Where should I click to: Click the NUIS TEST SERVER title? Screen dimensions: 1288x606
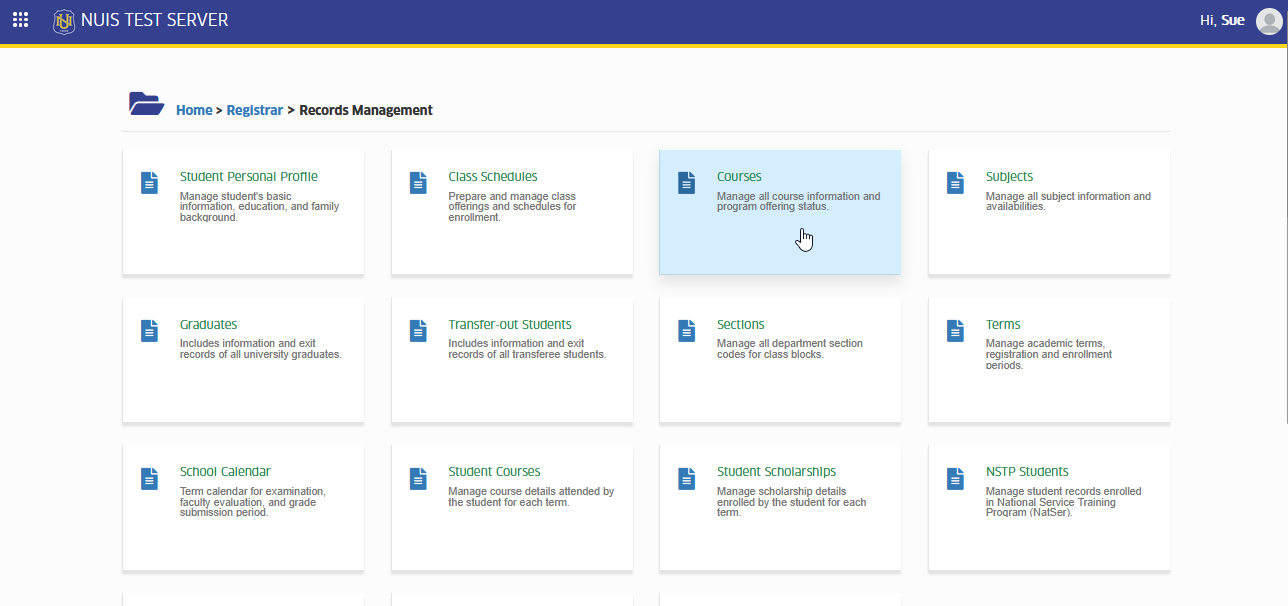point(154,20)
